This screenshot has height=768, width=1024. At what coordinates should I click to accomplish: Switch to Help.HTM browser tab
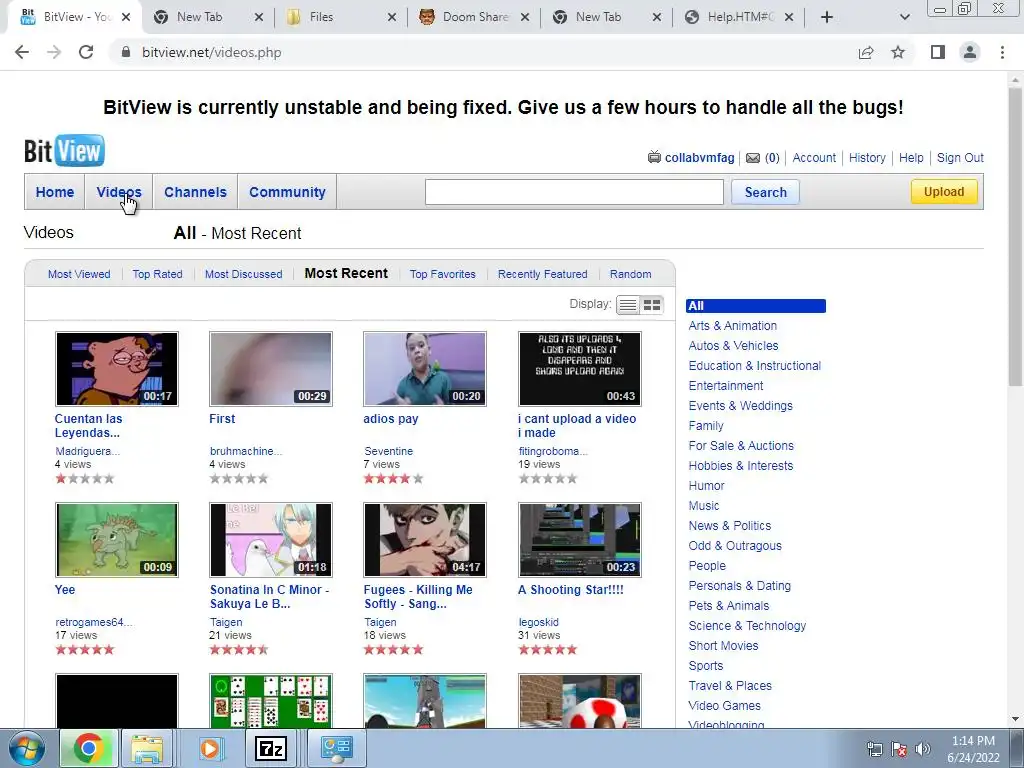pos(739,17)
